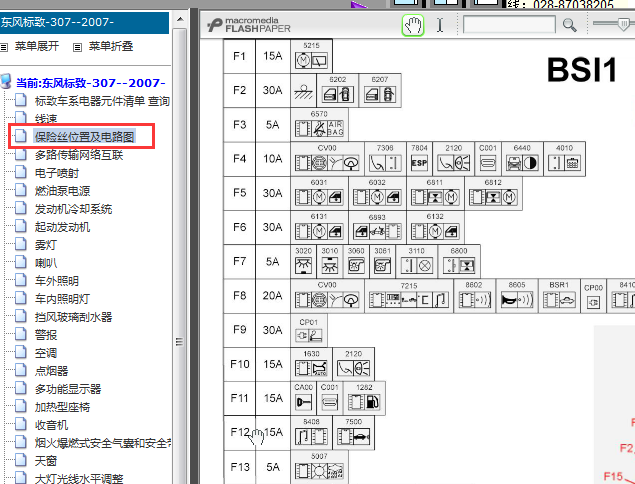
Task: Open 收音机 tree item
Action: click(51, 425)
